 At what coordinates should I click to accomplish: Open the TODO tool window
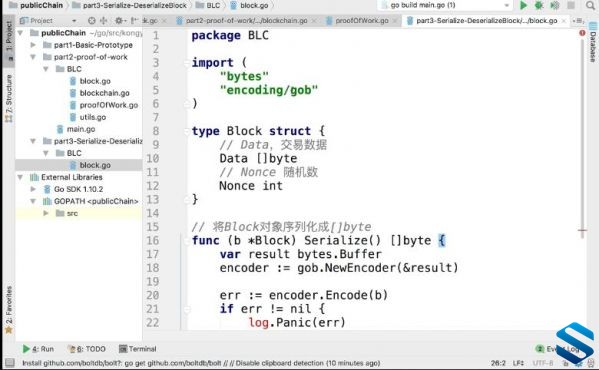point(87,349)
